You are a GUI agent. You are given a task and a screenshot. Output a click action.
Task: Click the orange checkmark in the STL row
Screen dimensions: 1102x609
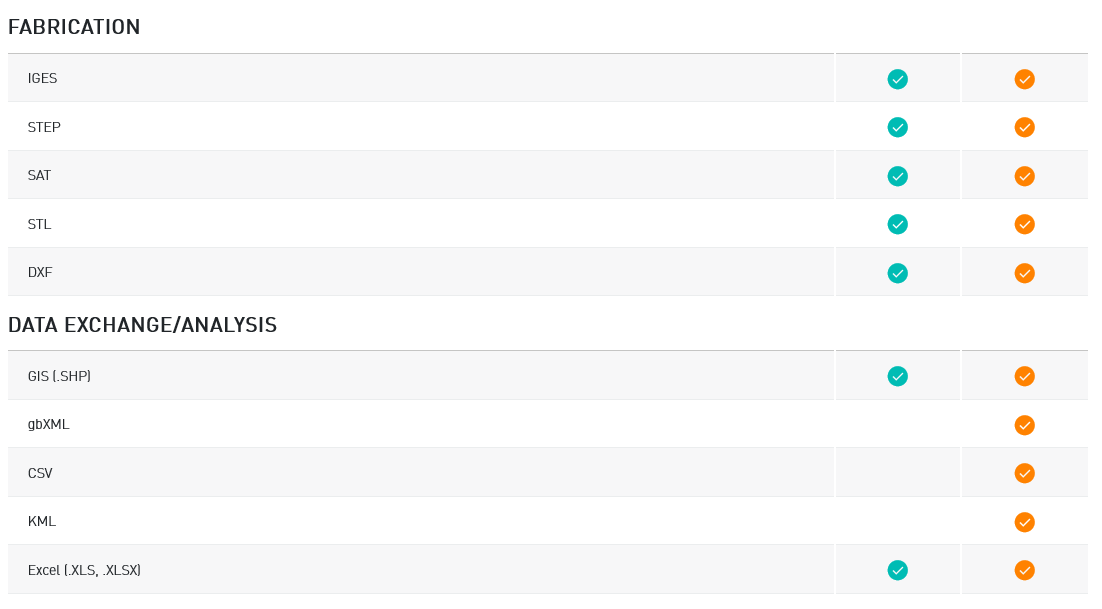coord(1025,224)
